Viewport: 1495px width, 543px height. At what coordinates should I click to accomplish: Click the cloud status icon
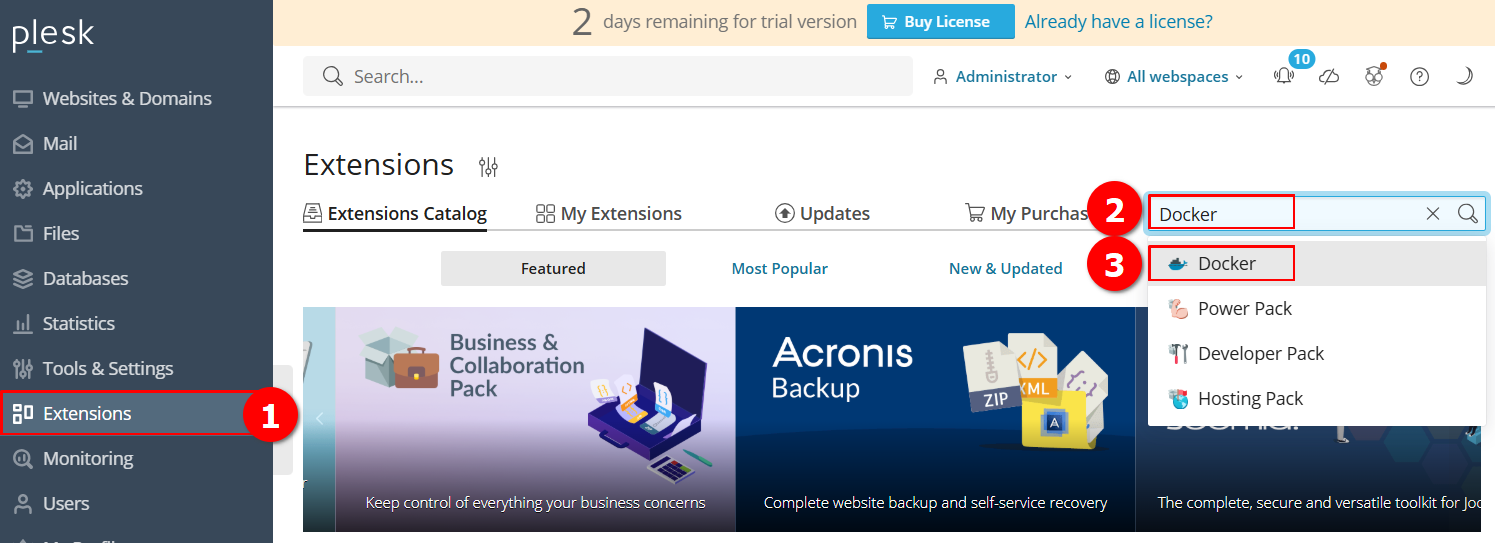pyautogui.click(x=1329, y=76)
